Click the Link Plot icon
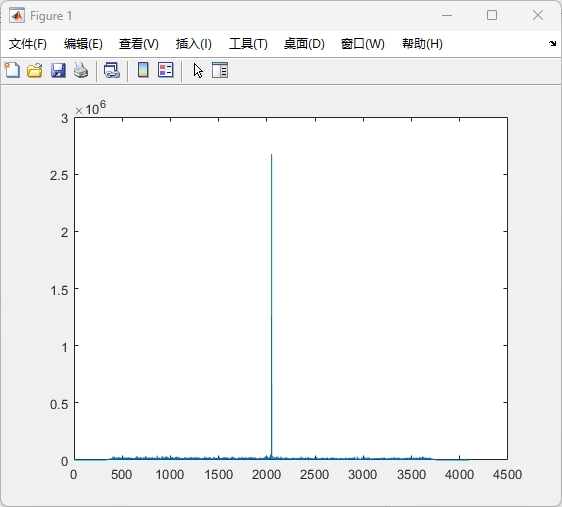Viewport: 562px width, 507px height. 112,70
